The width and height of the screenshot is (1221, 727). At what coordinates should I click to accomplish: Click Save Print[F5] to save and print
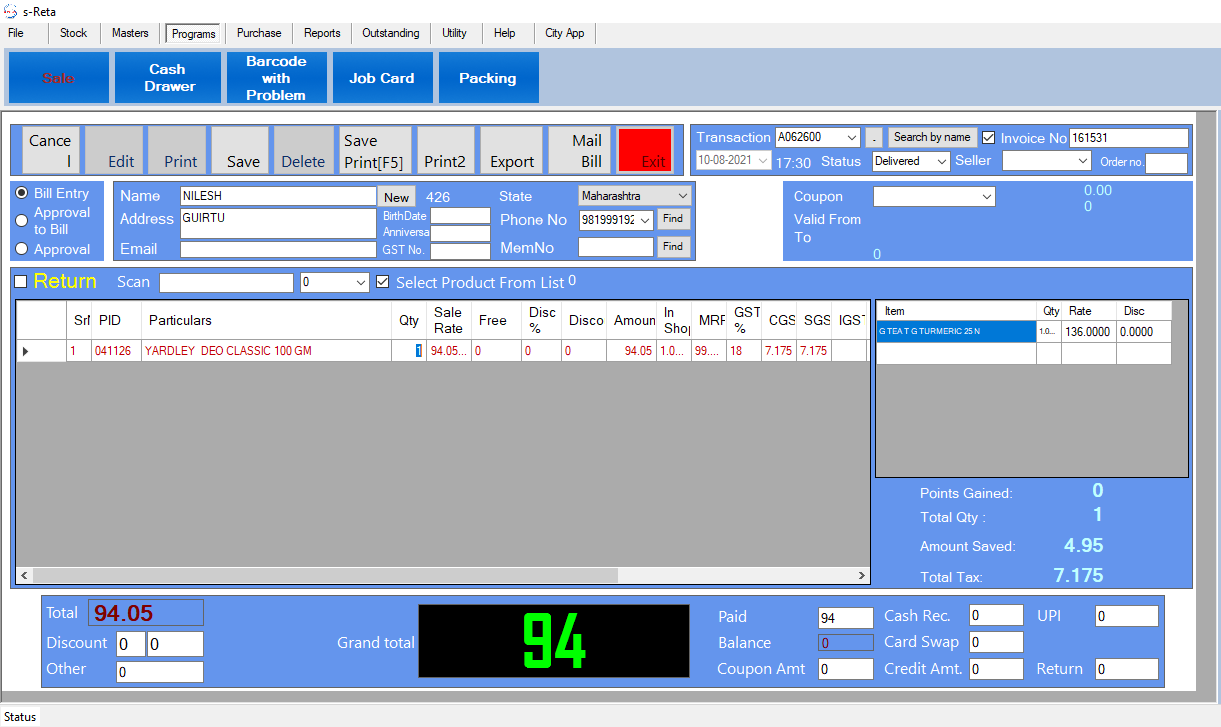(375, 149)
